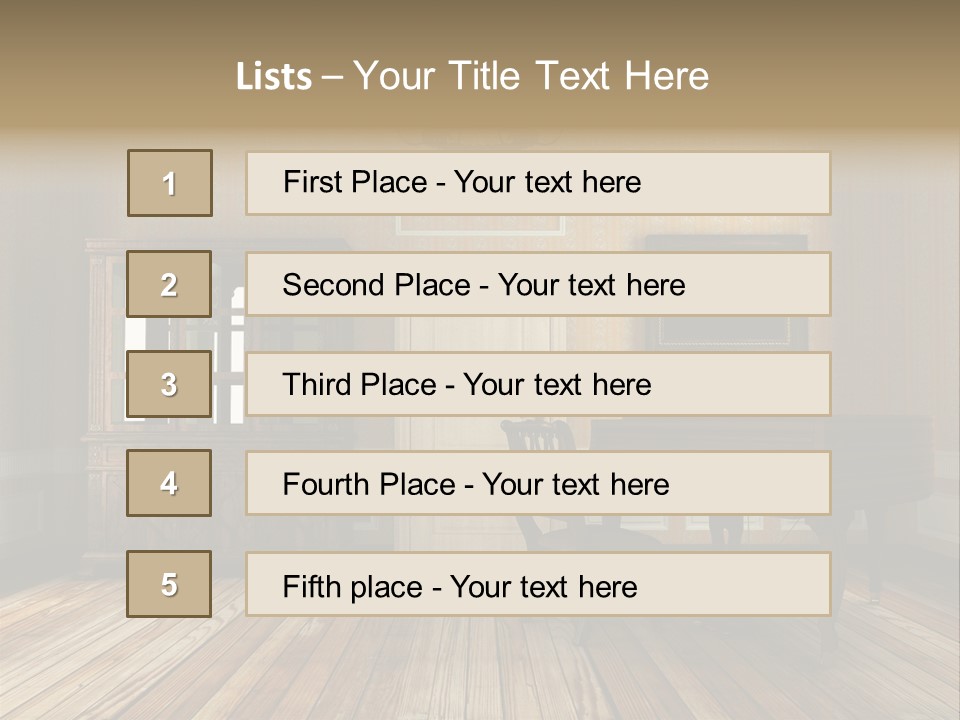The height and width of the screenshot is (720, 960).
Task: Click the Second Place text bar
Action: [x=538, y=284]
